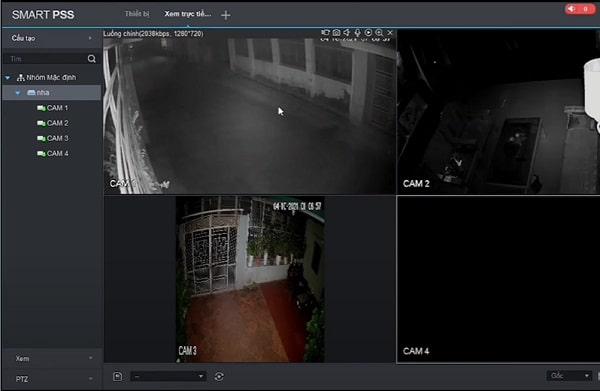
Task: Select Nhóm Mặc định tree row
Action: 52,78
